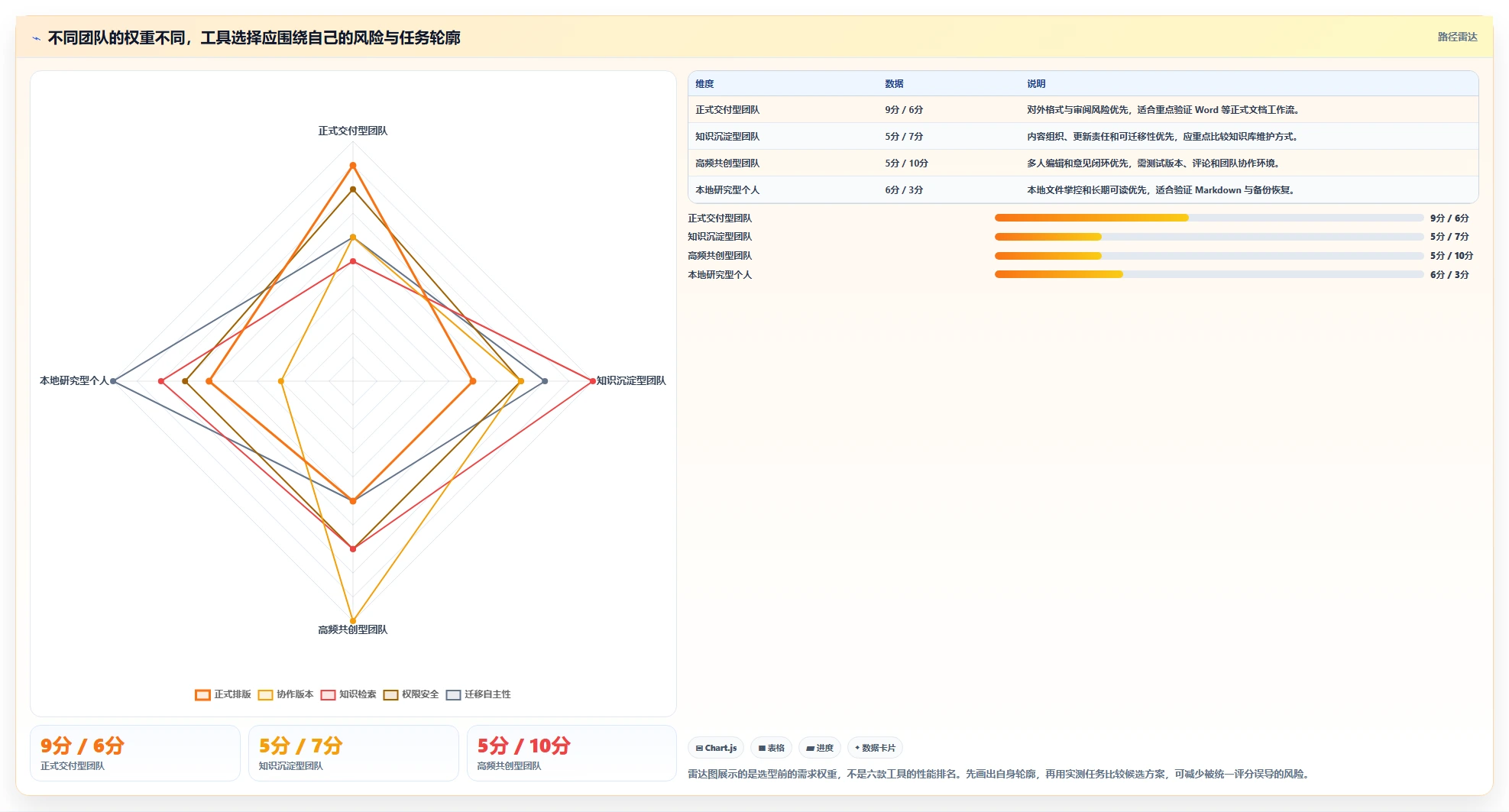Click radar axis label 高频共创型团队

pyautogui.click(x=353, y=629)
